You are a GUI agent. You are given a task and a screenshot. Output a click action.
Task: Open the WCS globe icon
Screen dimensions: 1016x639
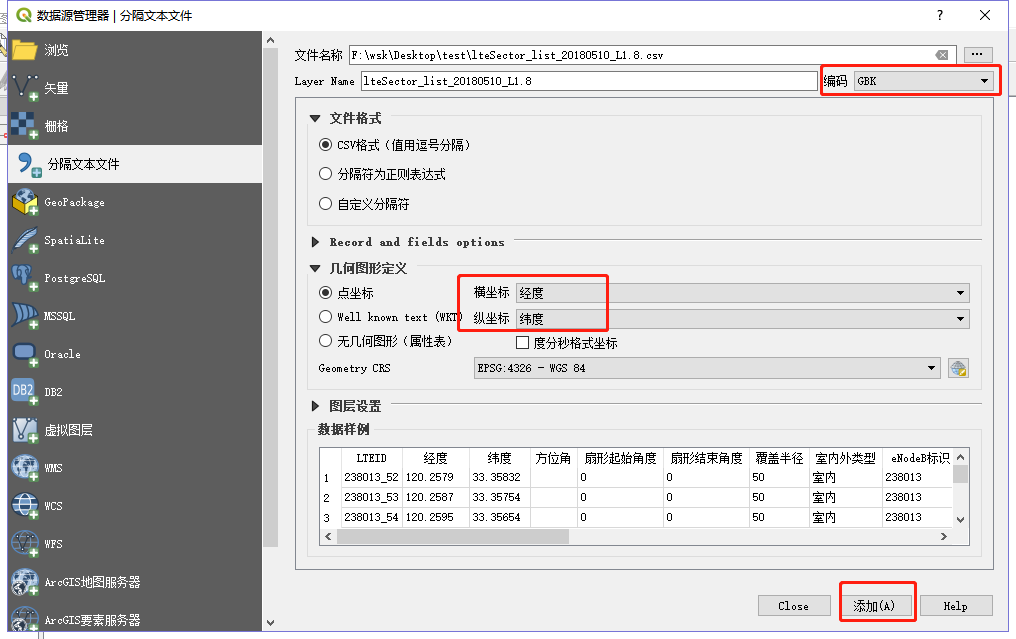25,506
